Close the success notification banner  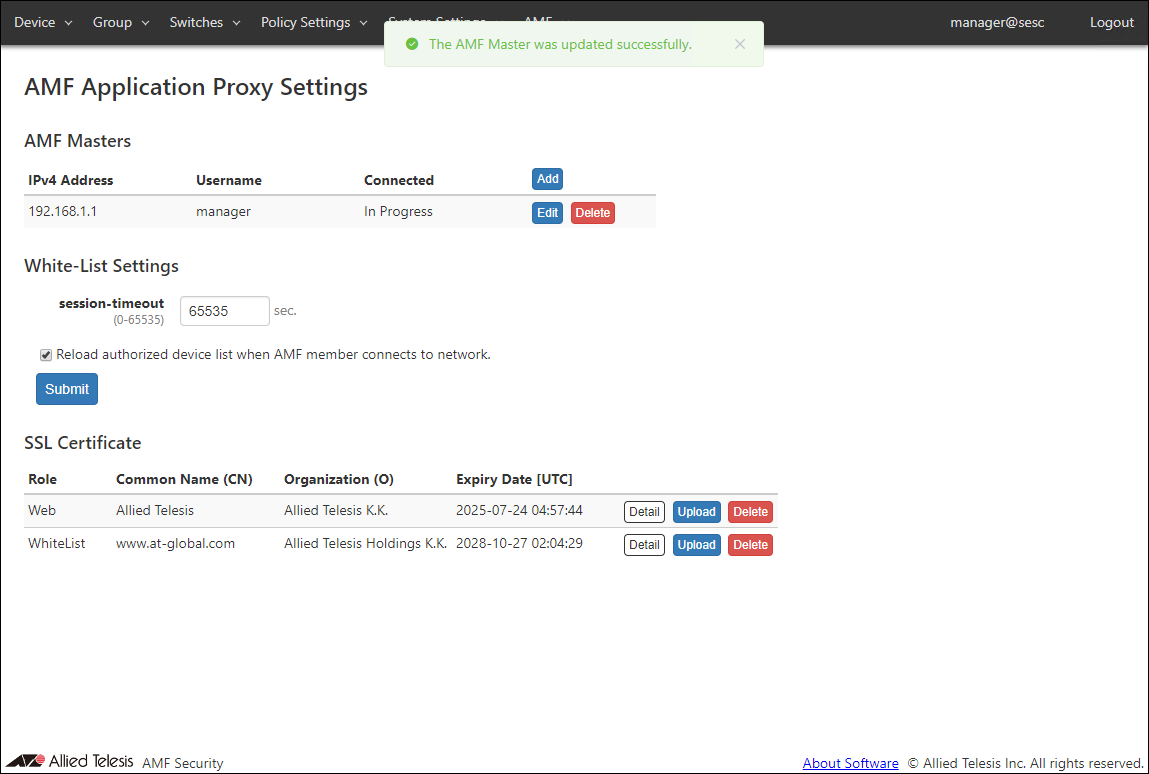(739, 44)
